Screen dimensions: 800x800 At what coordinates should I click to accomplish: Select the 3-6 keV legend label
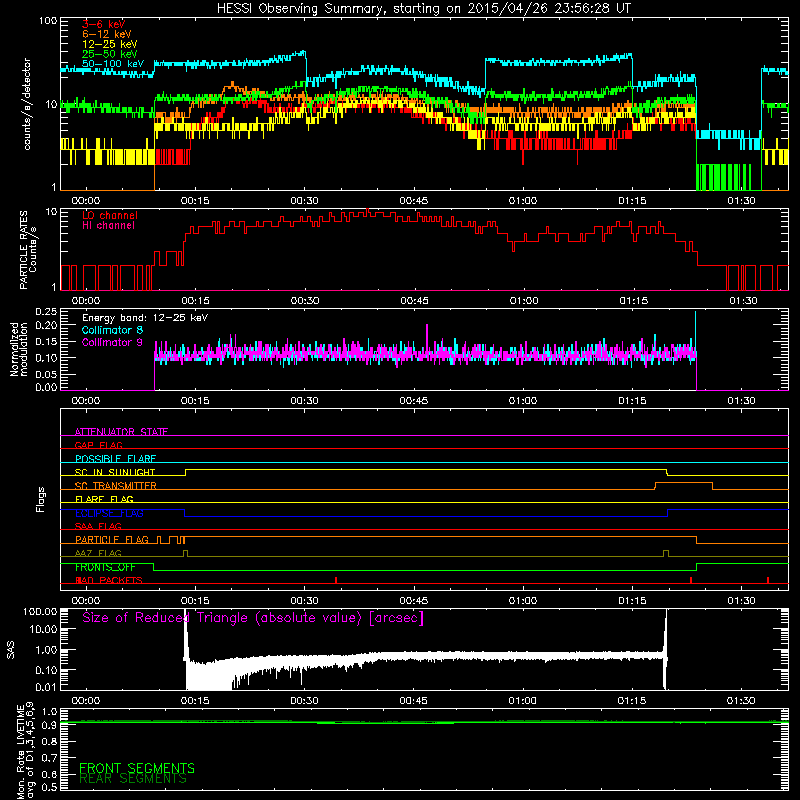(103, 24)
